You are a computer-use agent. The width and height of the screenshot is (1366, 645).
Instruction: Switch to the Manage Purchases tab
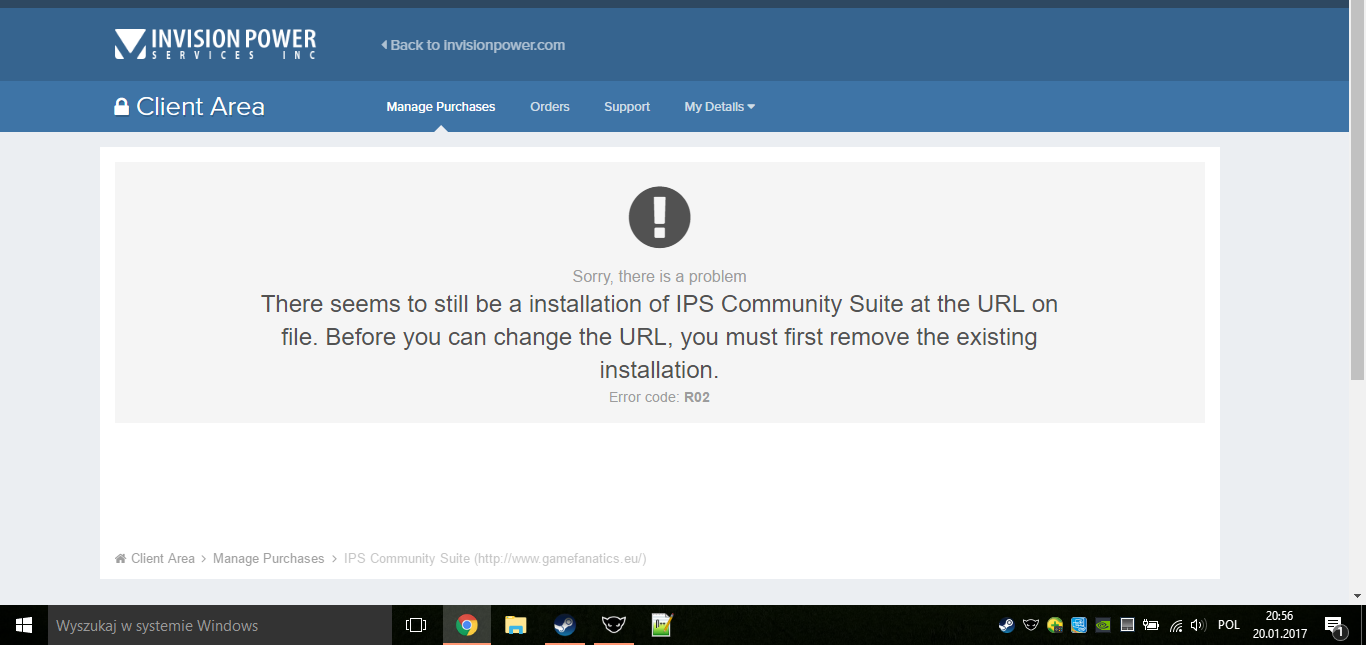tap(440, 107)
